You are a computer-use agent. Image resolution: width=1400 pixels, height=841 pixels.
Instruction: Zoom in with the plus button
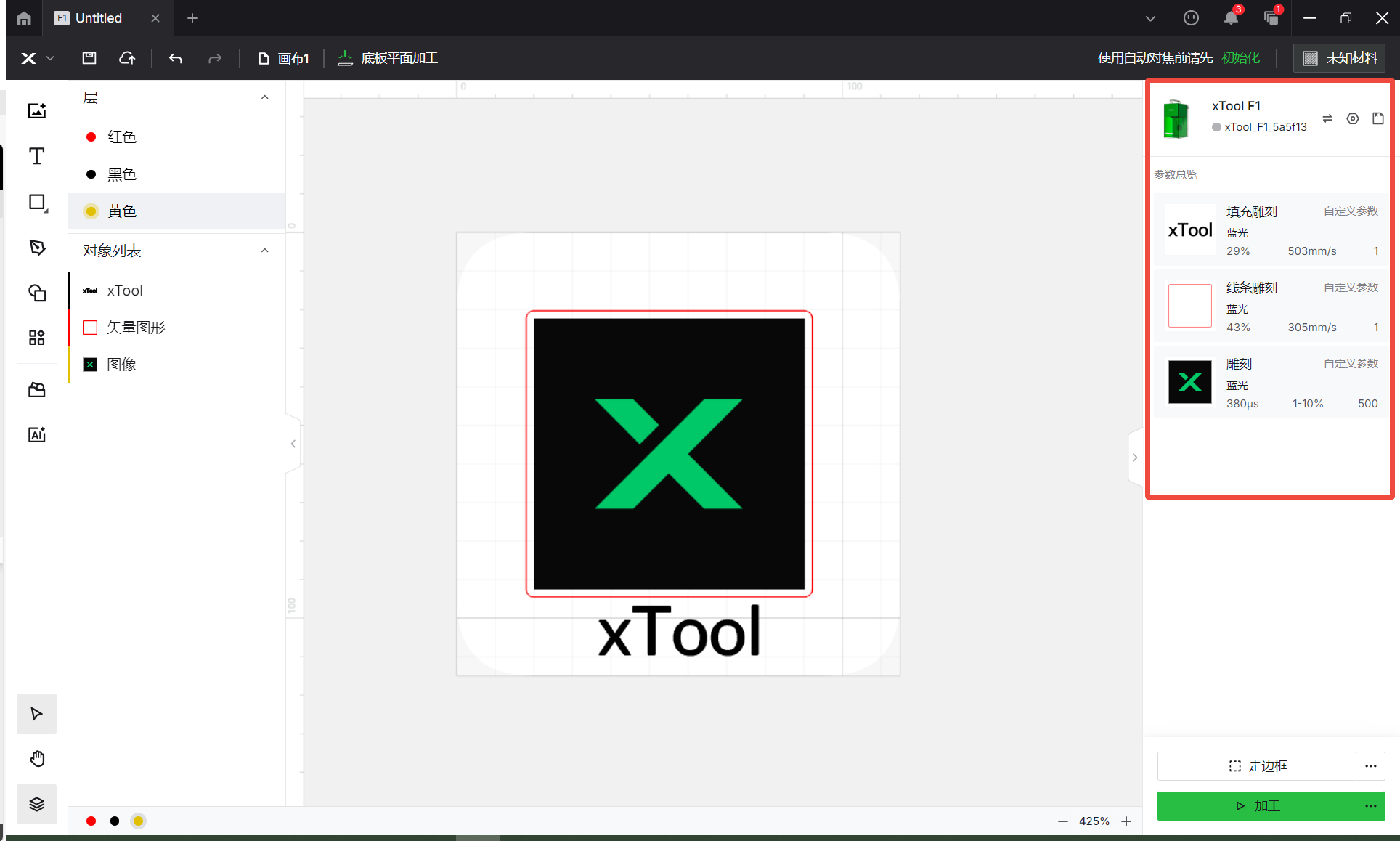pyautogui.click(x=1126, y=821)
